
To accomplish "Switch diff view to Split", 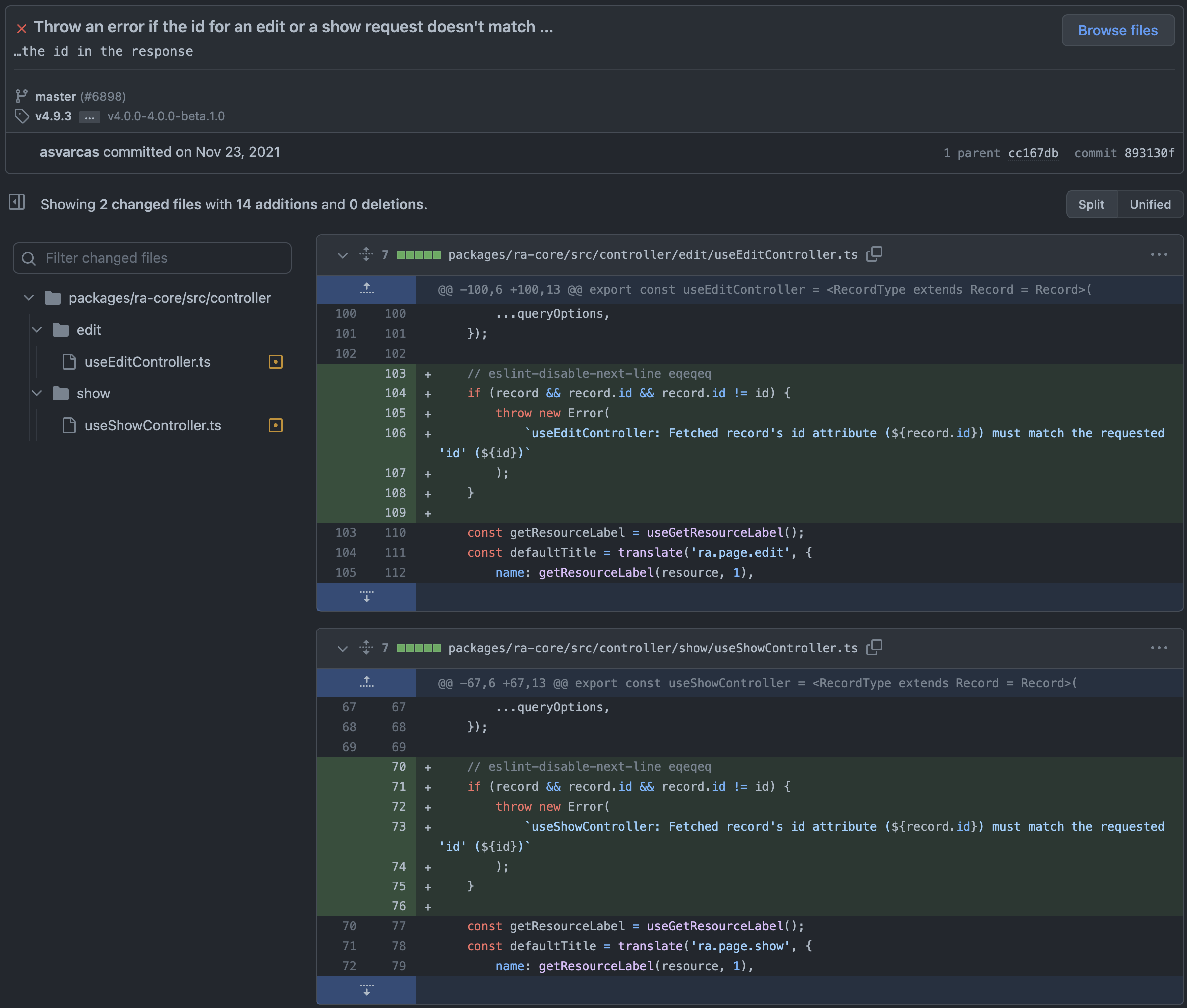I will point(1091,204).
